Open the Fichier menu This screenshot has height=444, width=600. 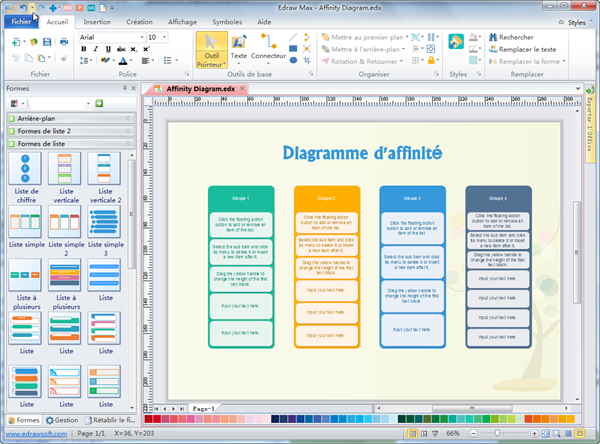point(21,21)
